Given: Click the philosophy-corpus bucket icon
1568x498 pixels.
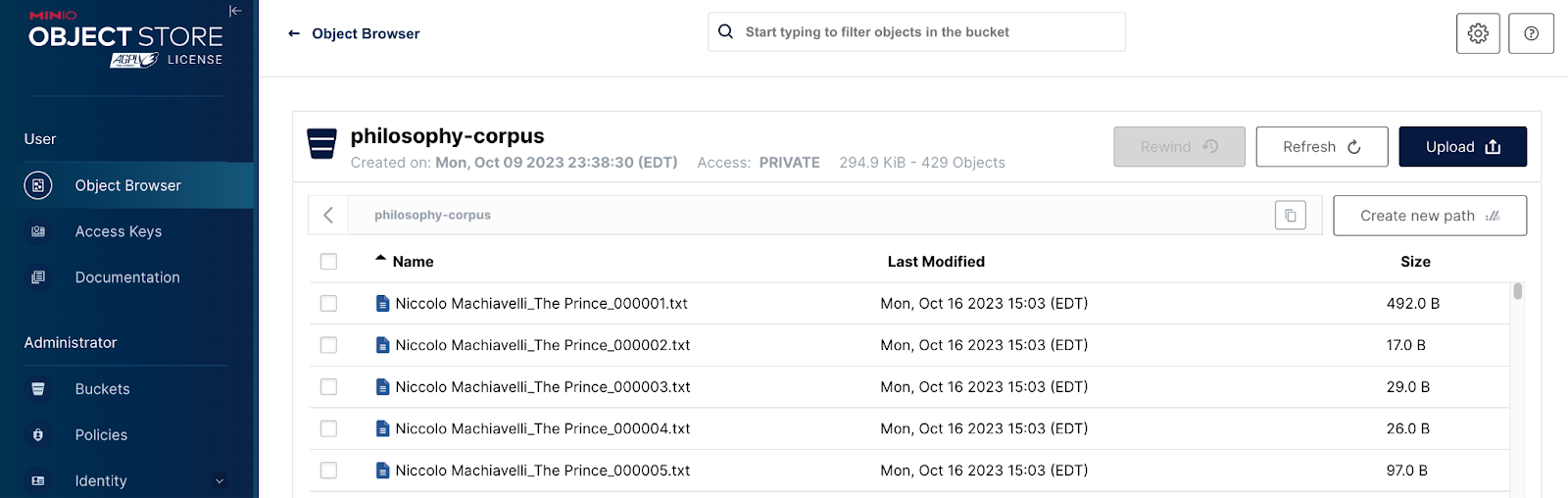Looking at the screenshot, I should 322,144.
